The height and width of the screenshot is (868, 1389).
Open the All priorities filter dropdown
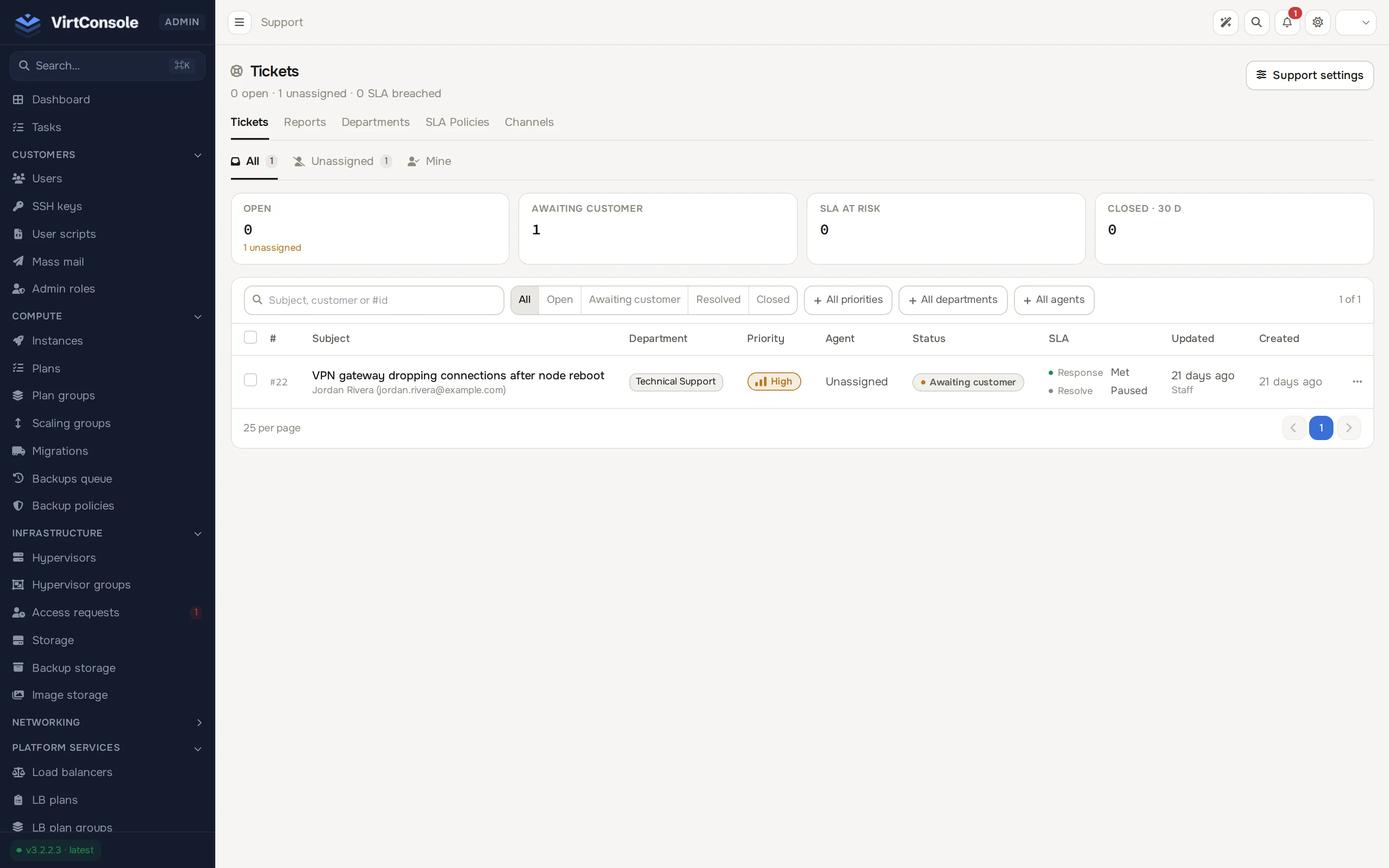click(x=848, y=299)
